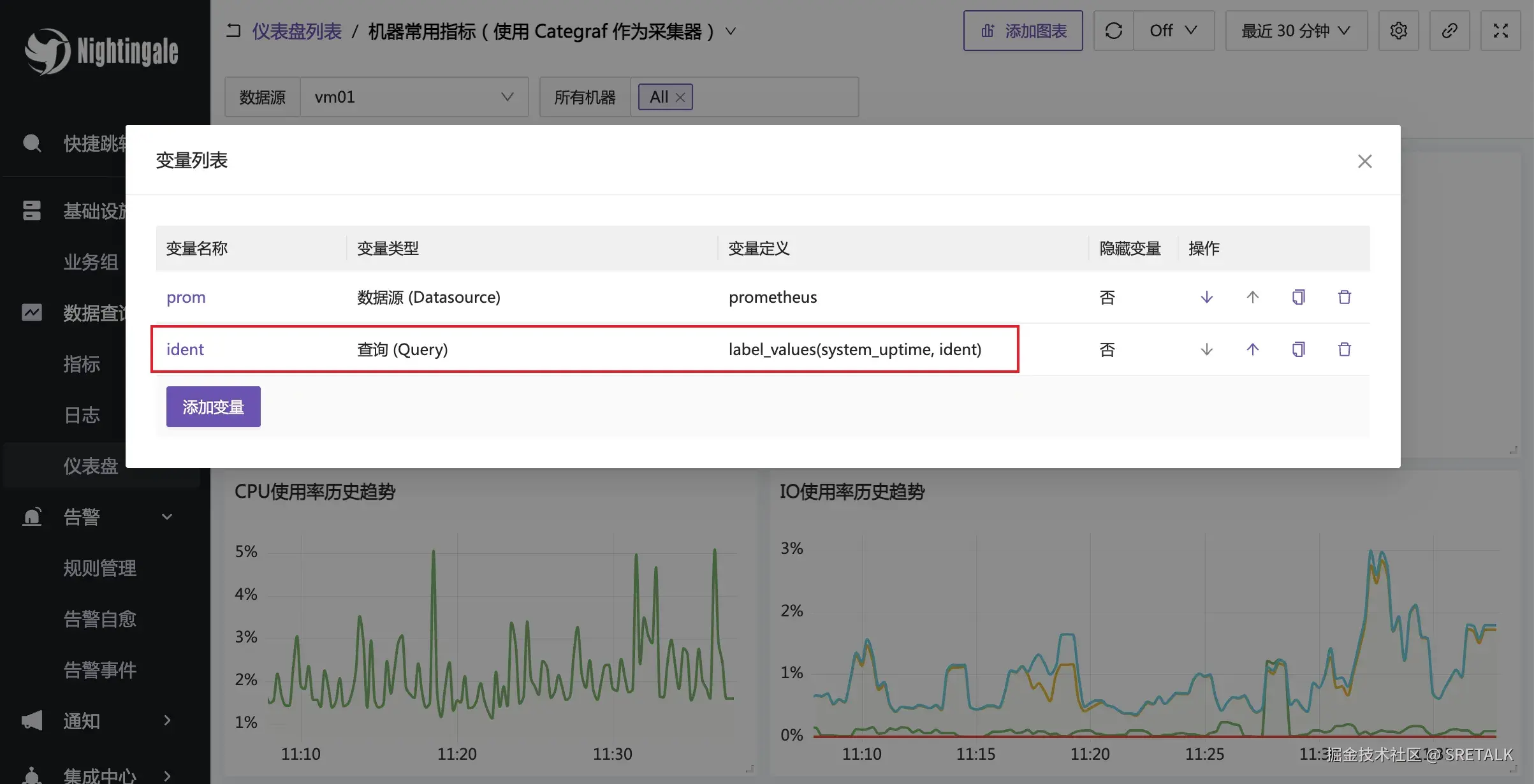Remove the All machine tag

[680, 98]
